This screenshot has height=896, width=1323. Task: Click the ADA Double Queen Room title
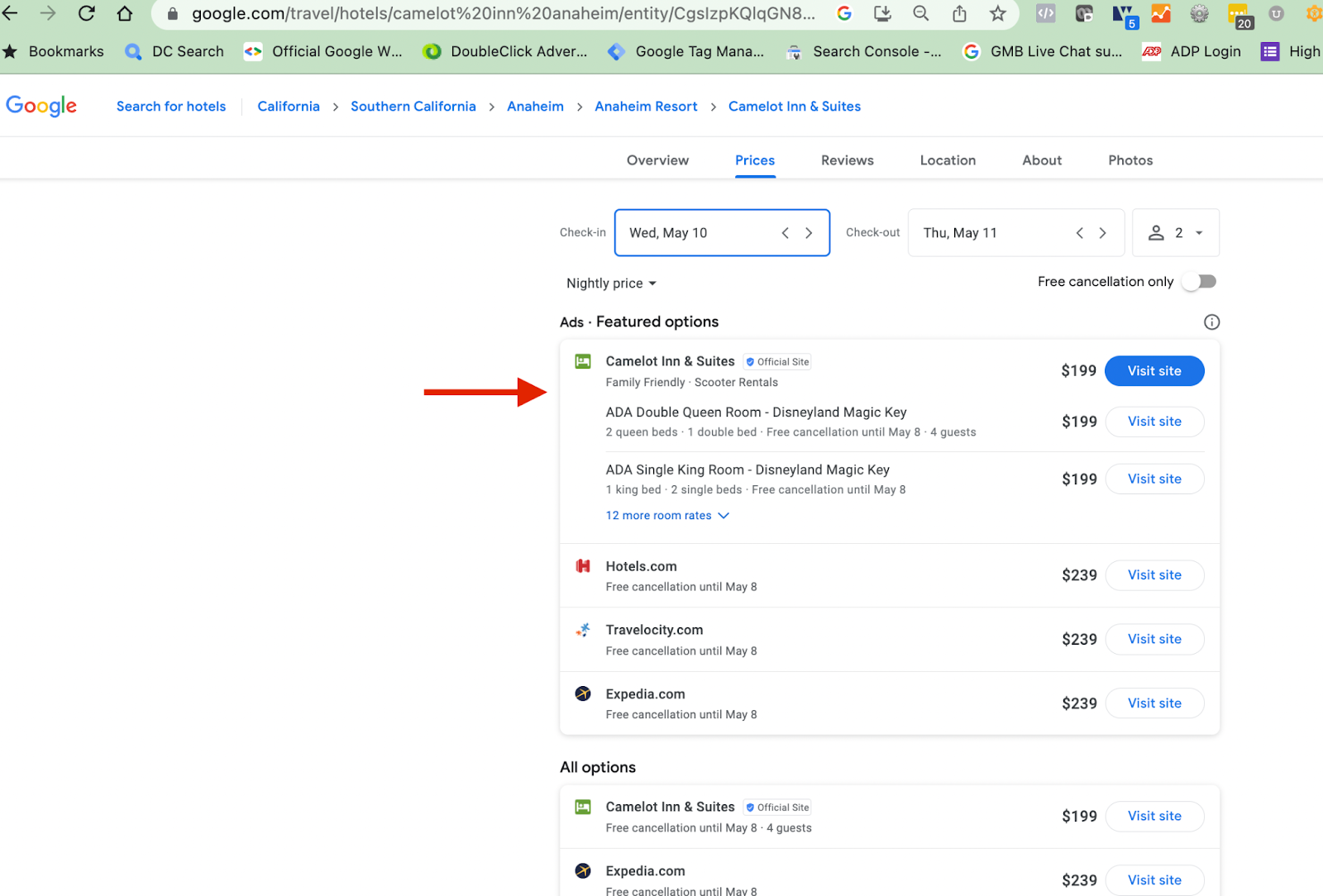tap(756, 412)
